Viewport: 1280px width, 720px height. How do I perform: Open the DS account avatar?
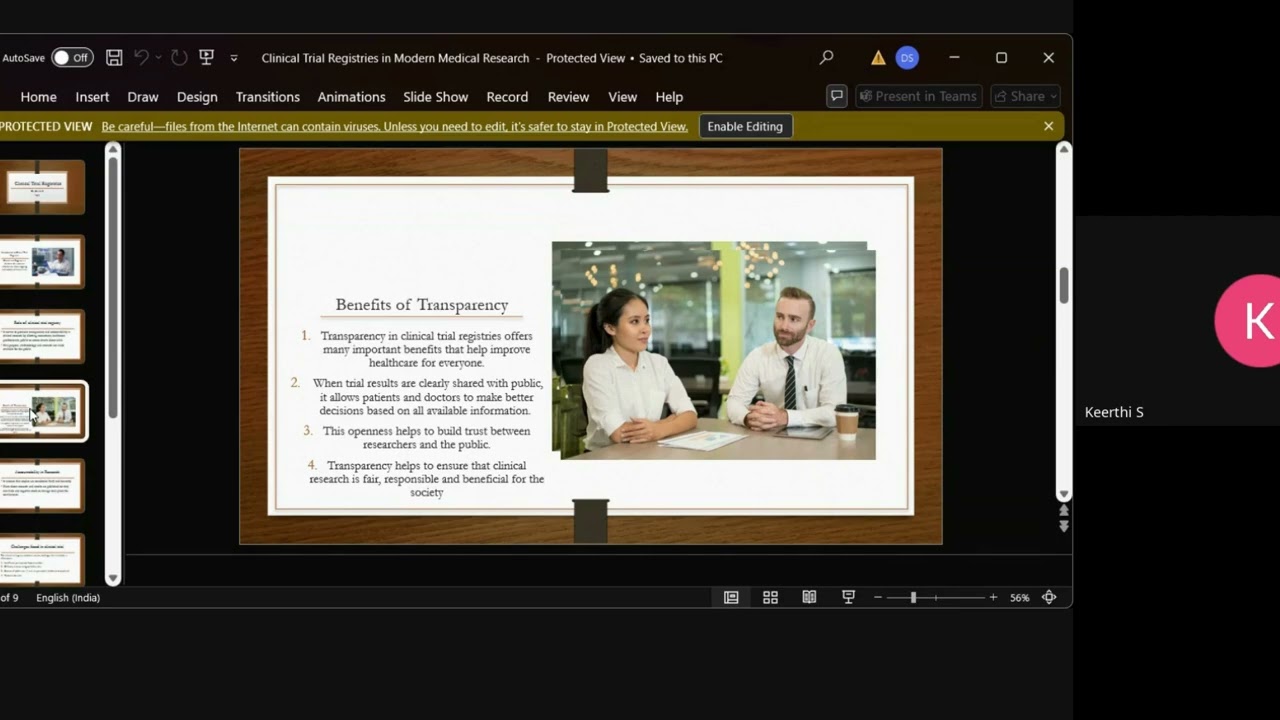(907, 58)
